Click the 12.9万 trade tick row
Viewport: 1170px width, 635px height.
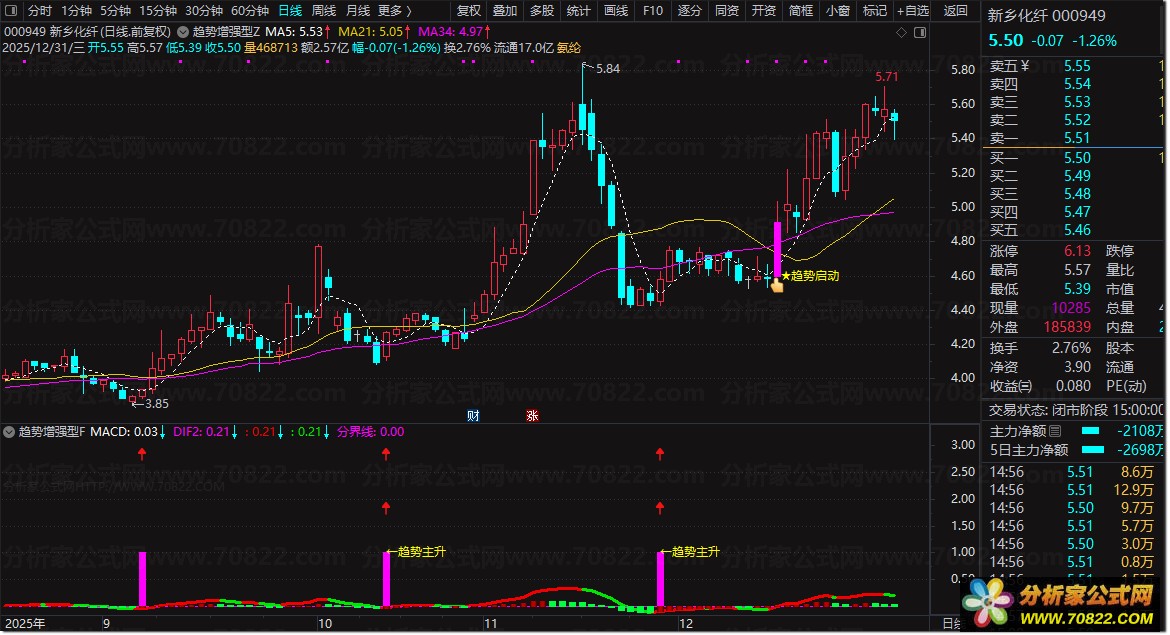(1072, 490)
